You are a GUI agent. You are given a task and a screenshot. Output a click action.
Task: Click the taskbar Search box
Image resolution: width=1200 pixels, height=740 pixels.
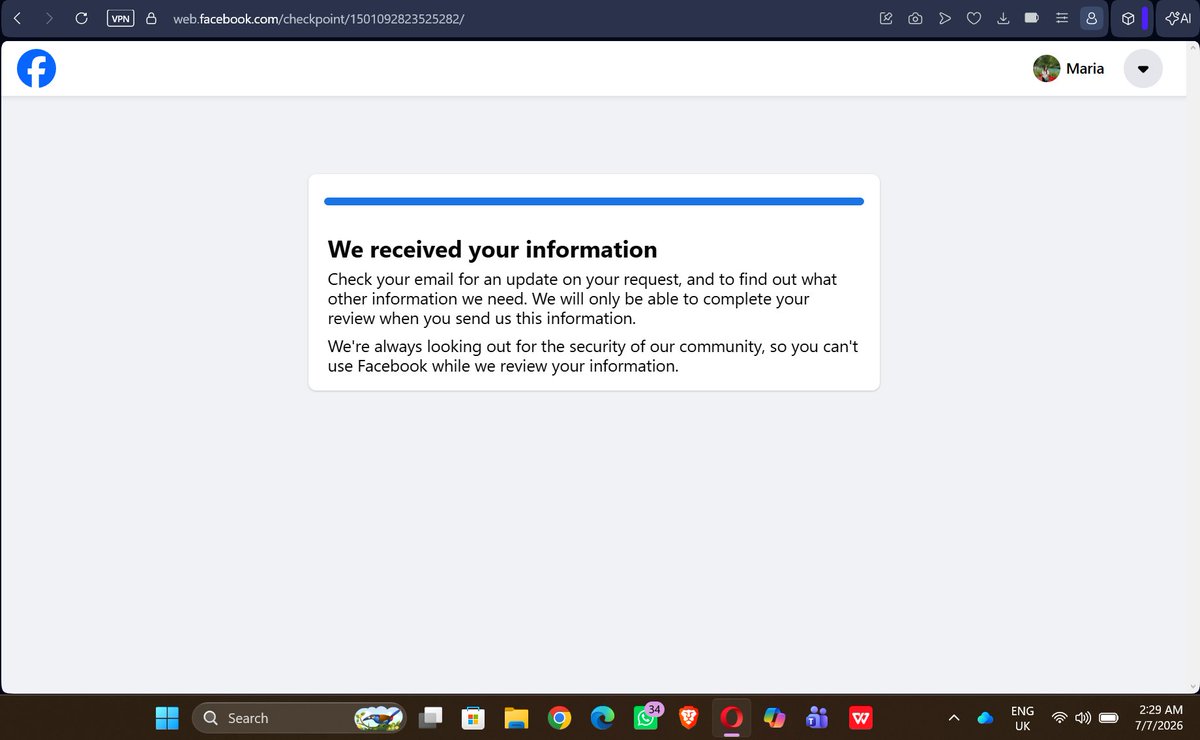click(298, 717)
